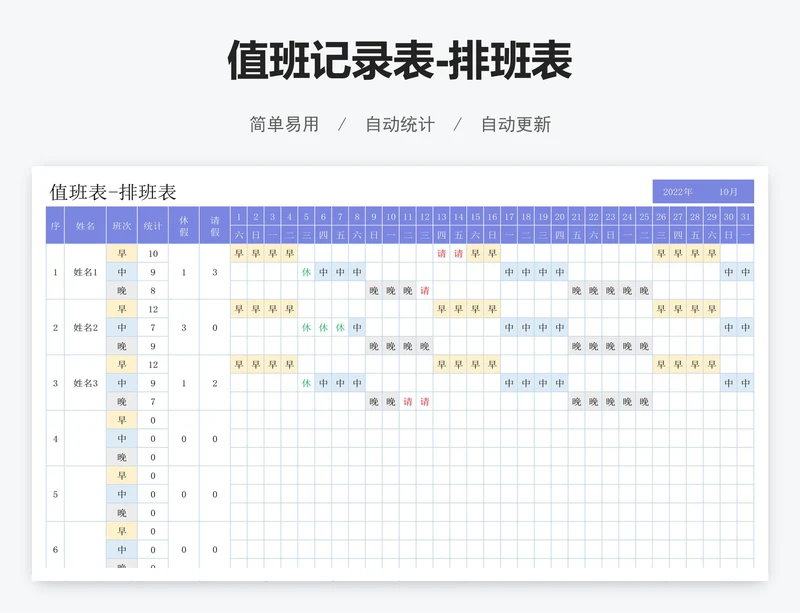Select the 统计 column header
Screen dimensions: 800x613
153,226
